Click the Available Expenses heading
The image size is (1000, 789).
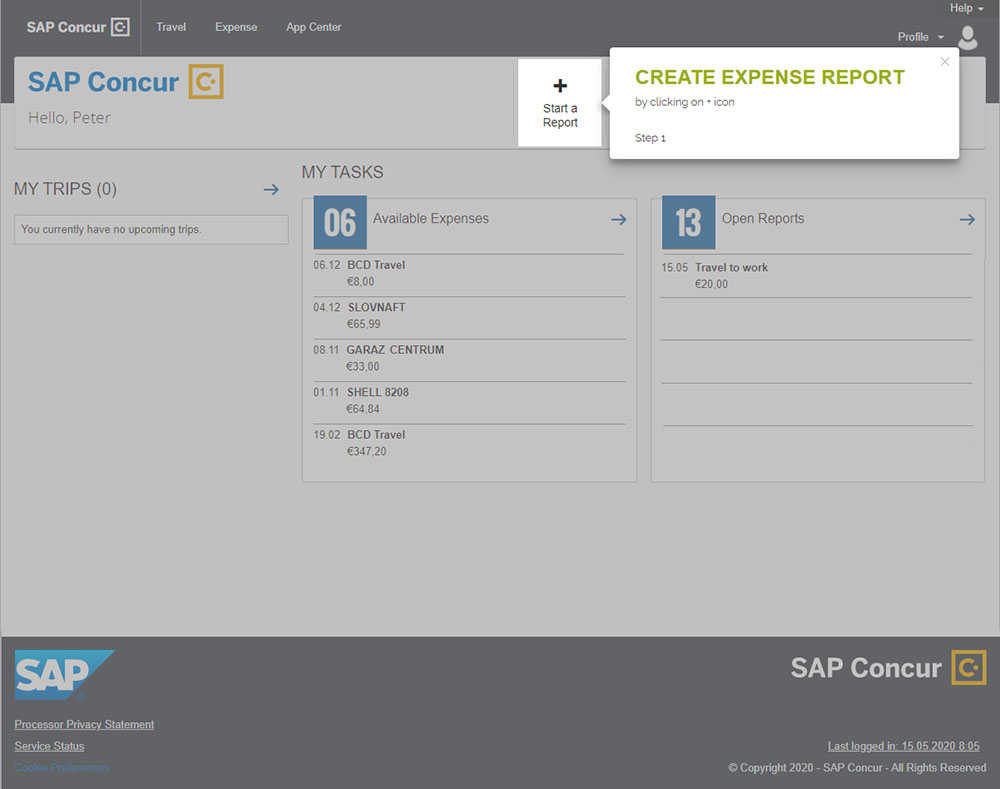click(430, 218)
